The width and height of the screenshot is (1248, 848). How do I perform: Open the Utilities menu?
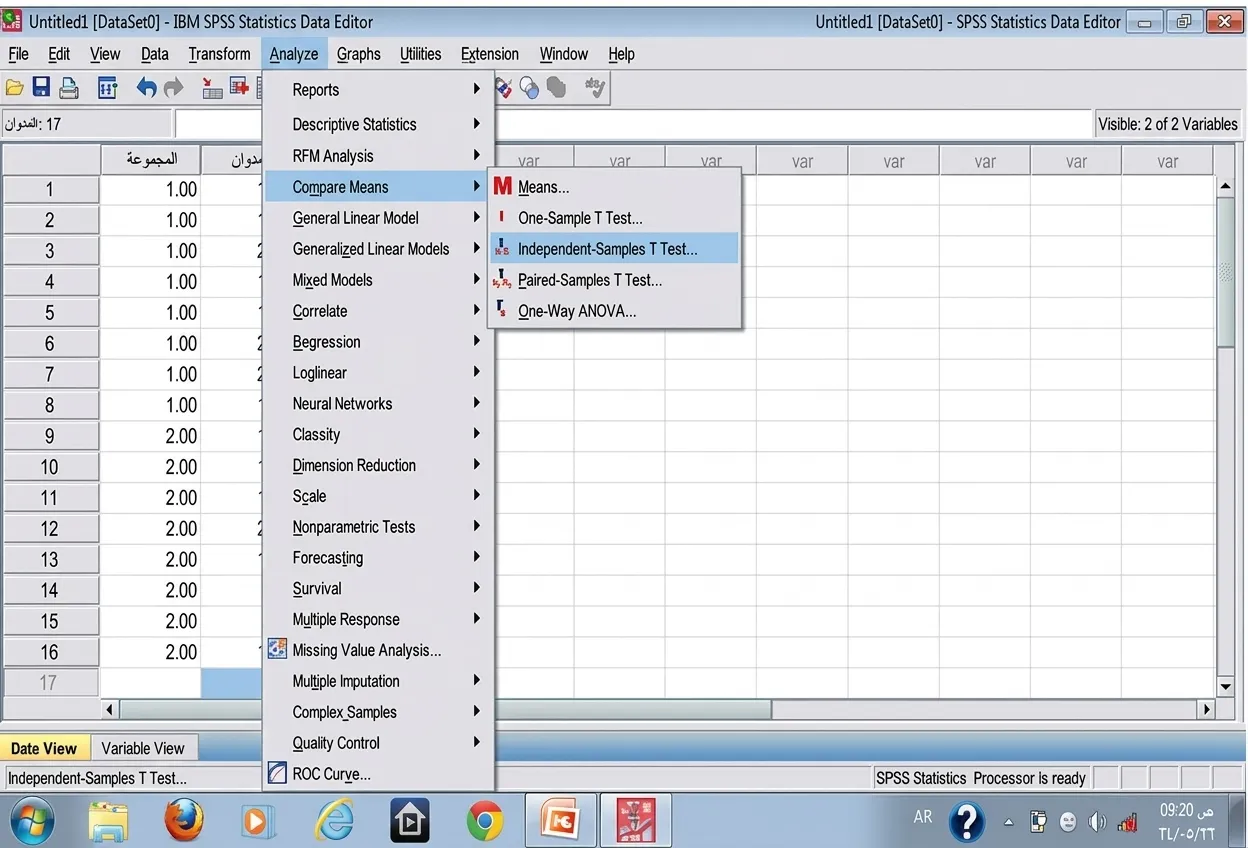[x=420, y=54]
